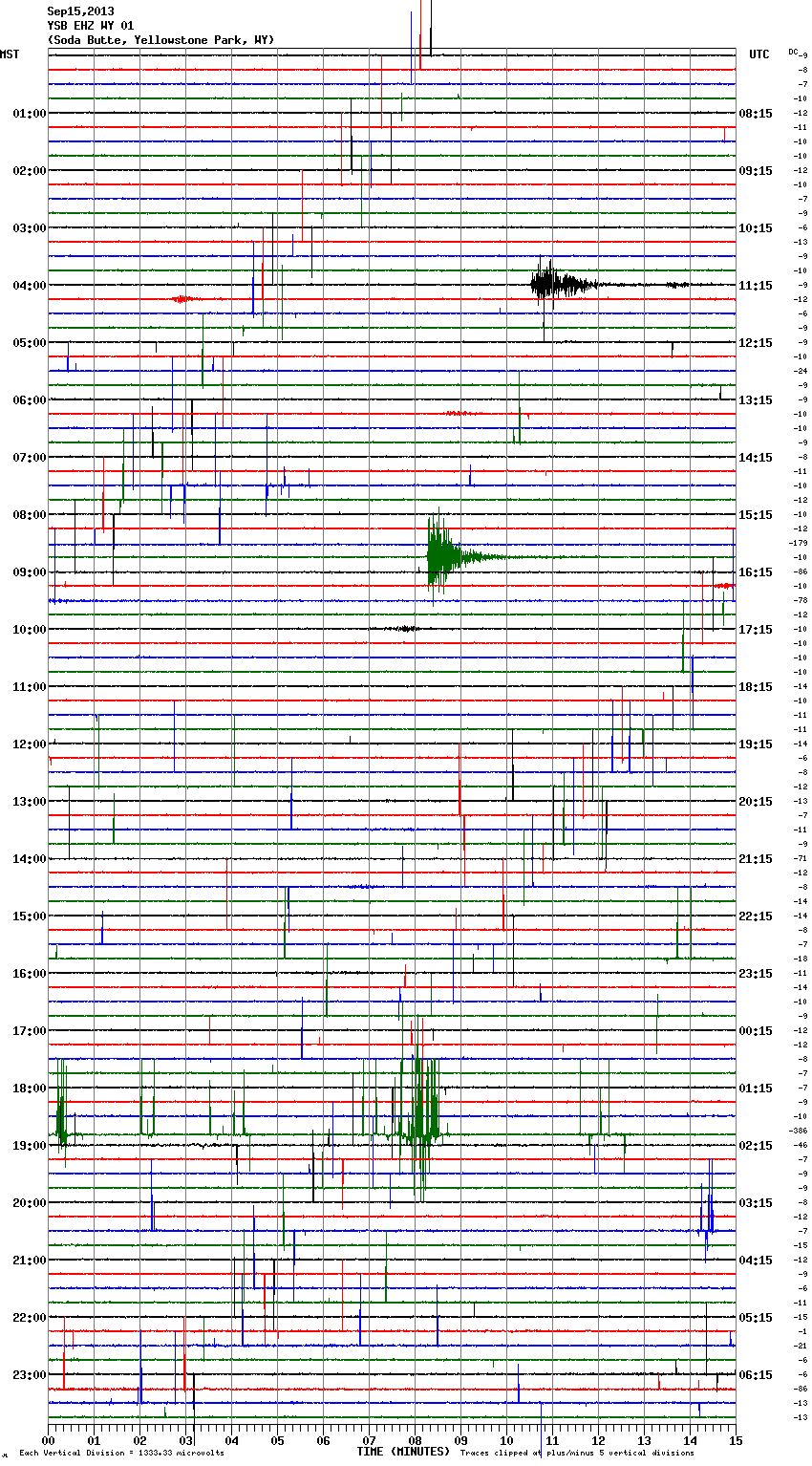The image size is (812, 1466).
Task: Click minute 08 tick on bottom axis
Action: (415, 1440)
